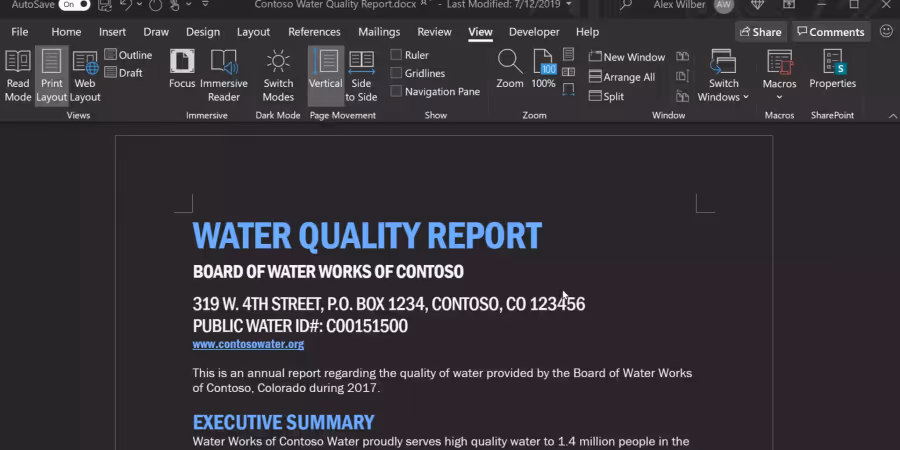
Task: Set zoom to 100%
Action: tap(543, 69)
